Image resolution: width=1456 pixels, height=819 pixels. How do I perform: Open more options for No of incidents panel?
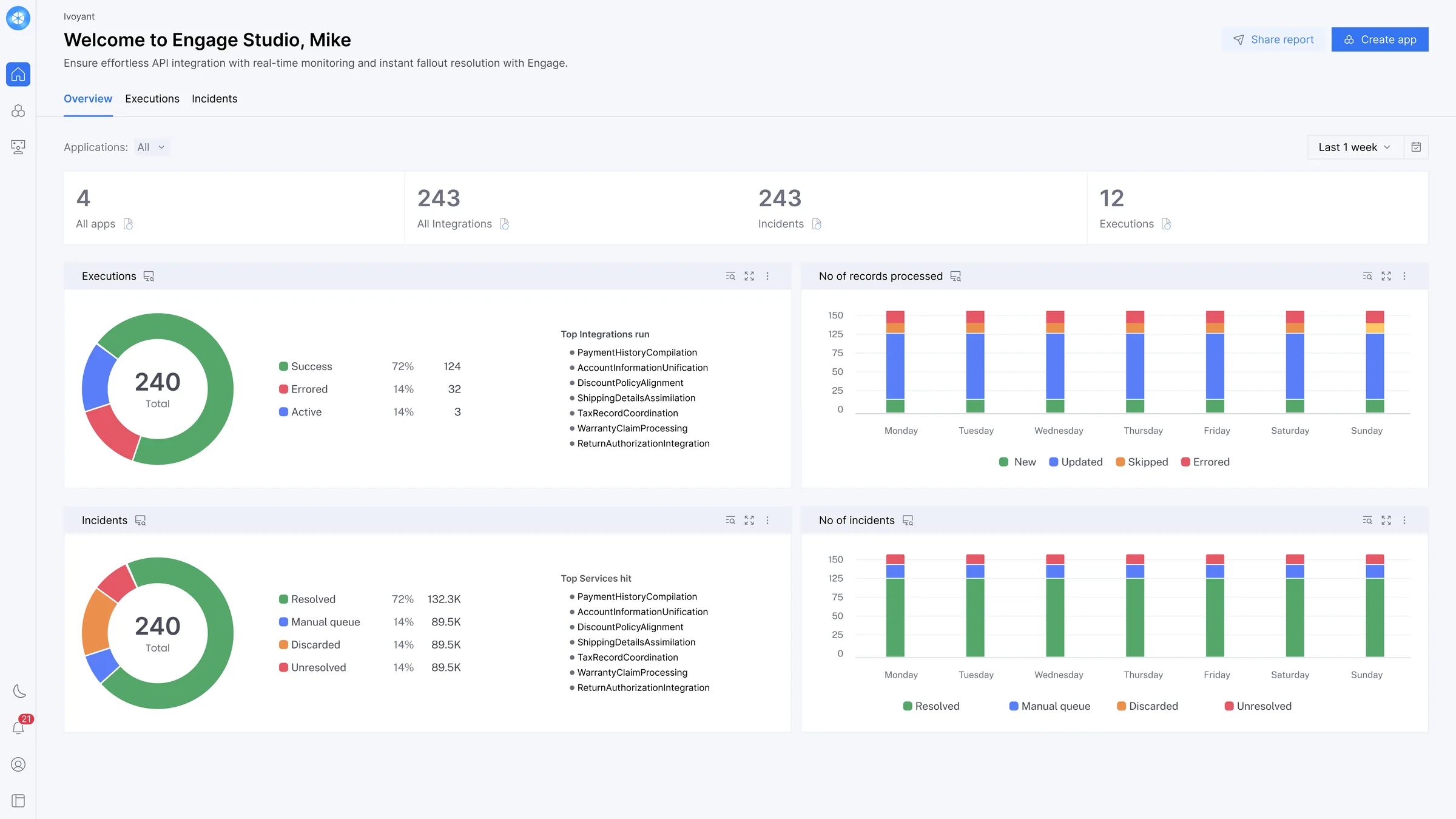[1404, 521]
